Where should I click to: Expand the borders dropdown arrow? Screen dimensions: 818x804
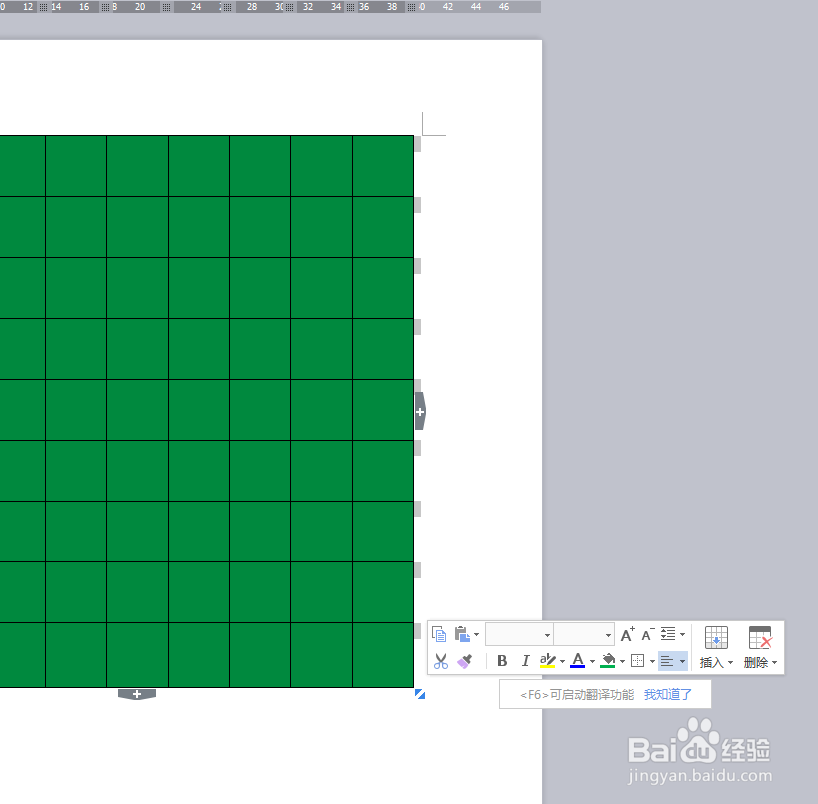[652, 662]
